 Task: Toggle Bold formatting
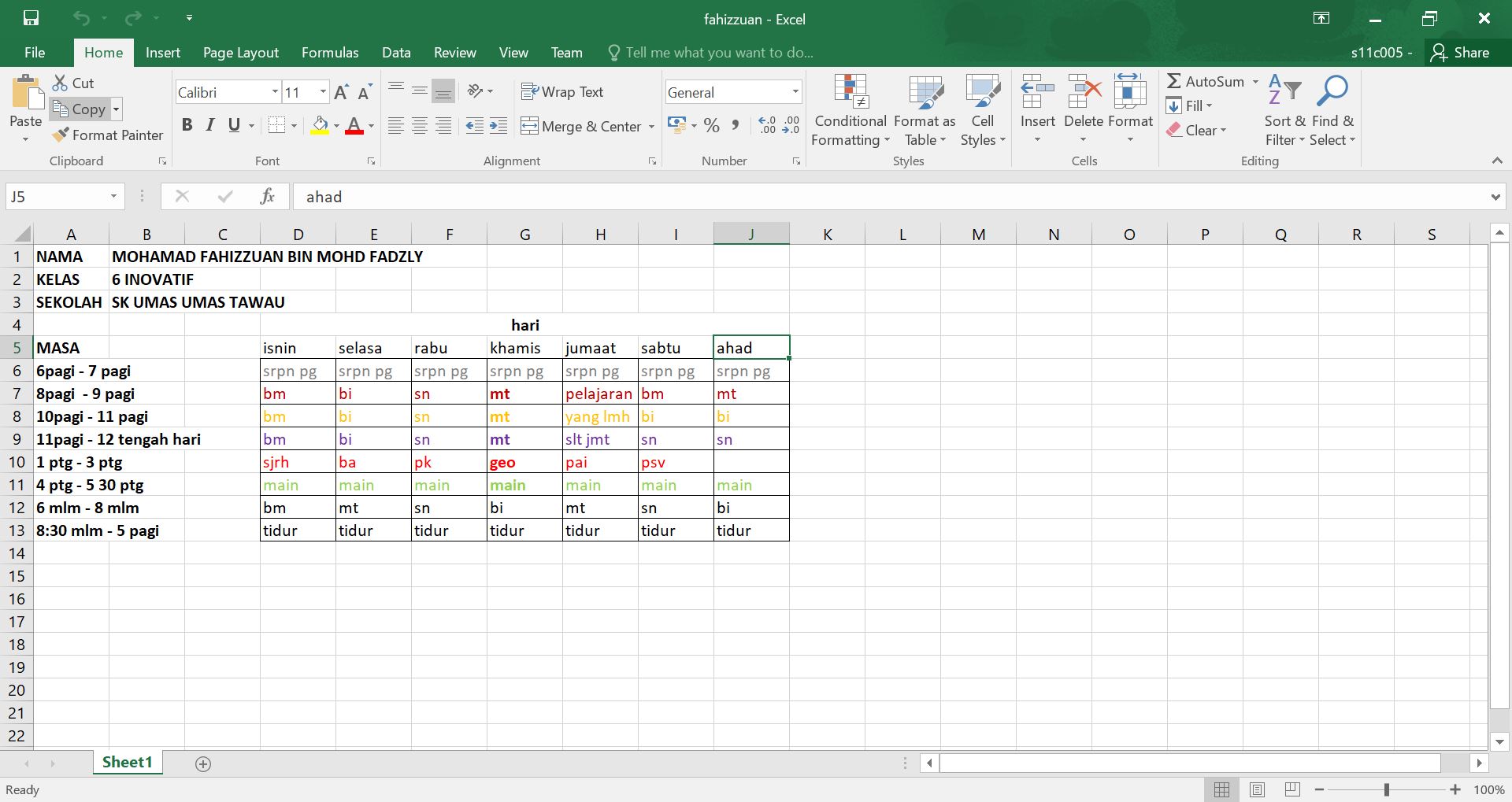pos(187,125)
